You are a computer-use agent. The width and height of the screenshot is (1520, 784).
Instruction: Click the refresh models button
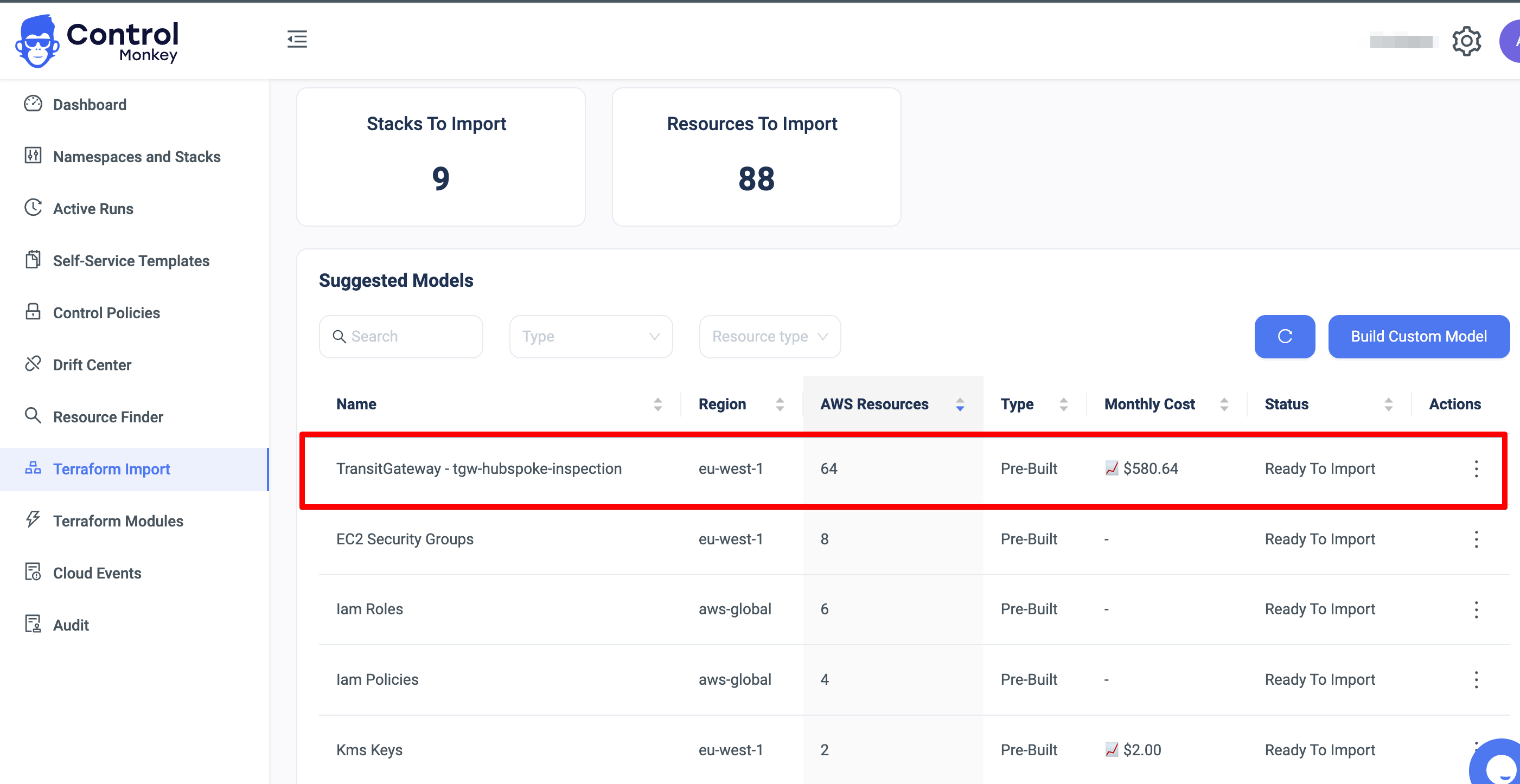1284,336
